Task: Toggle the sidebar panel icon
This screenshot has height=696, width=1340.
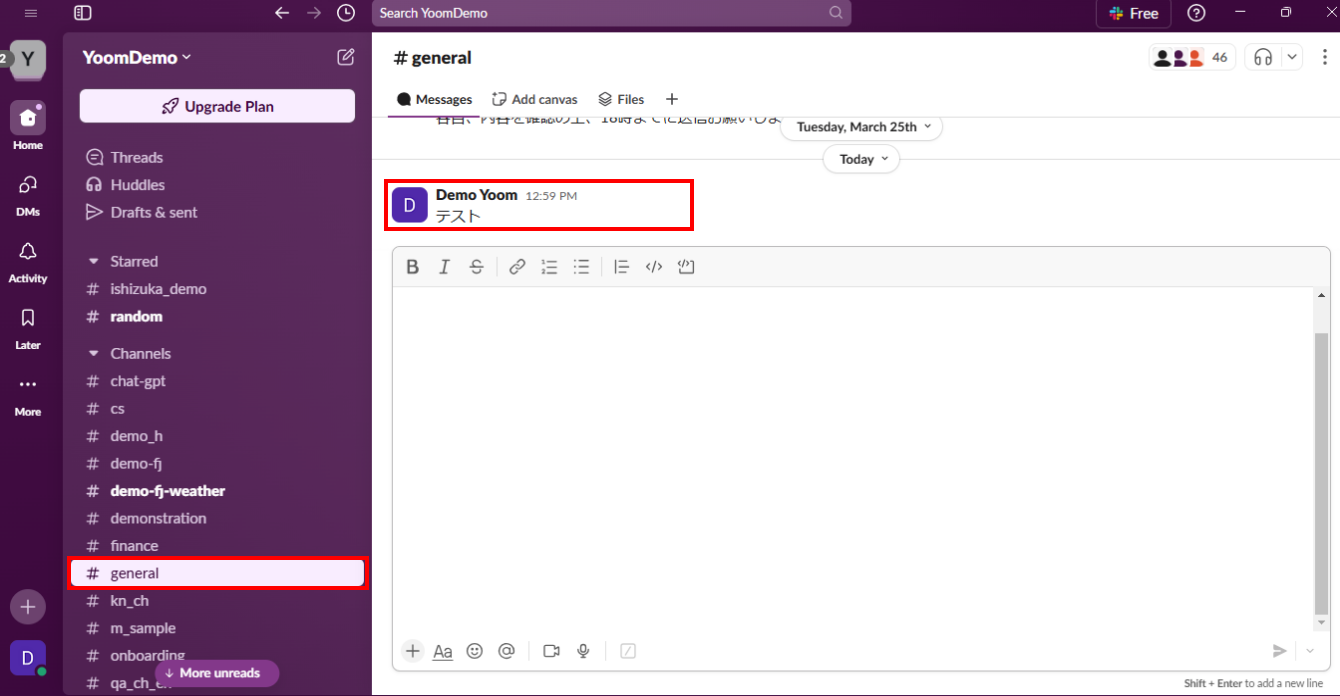Action: click(83, 13)
